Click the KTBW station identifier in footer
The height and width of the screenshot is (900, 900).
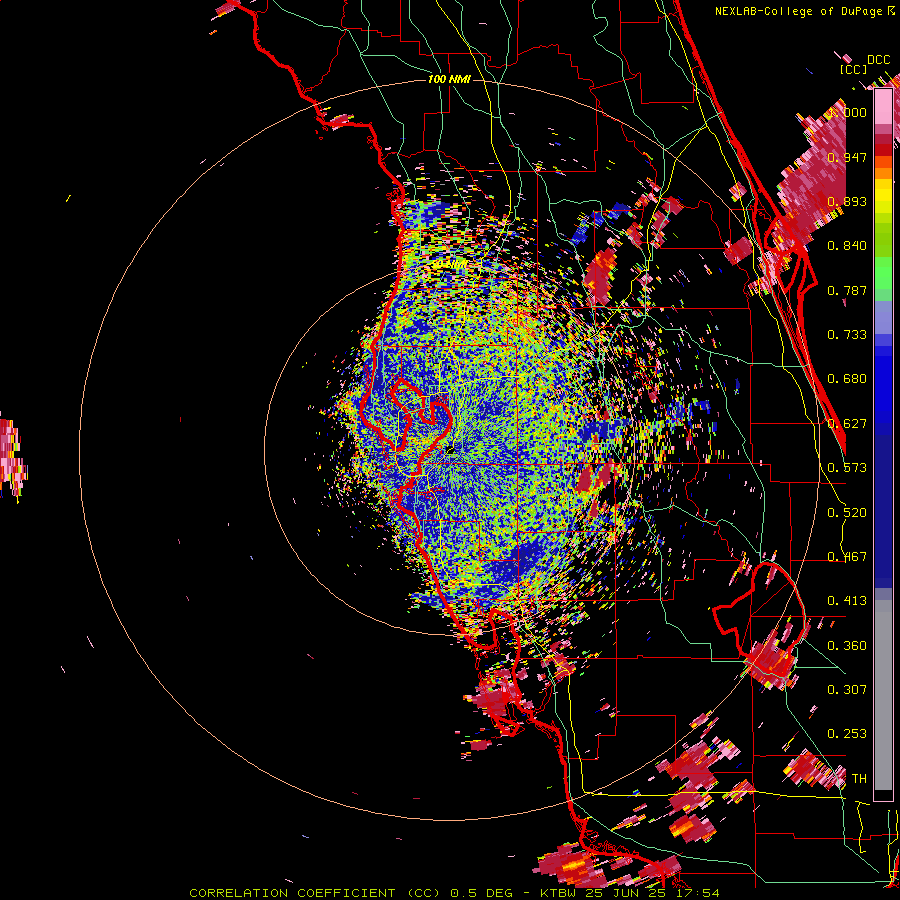(x=560, y=893)
